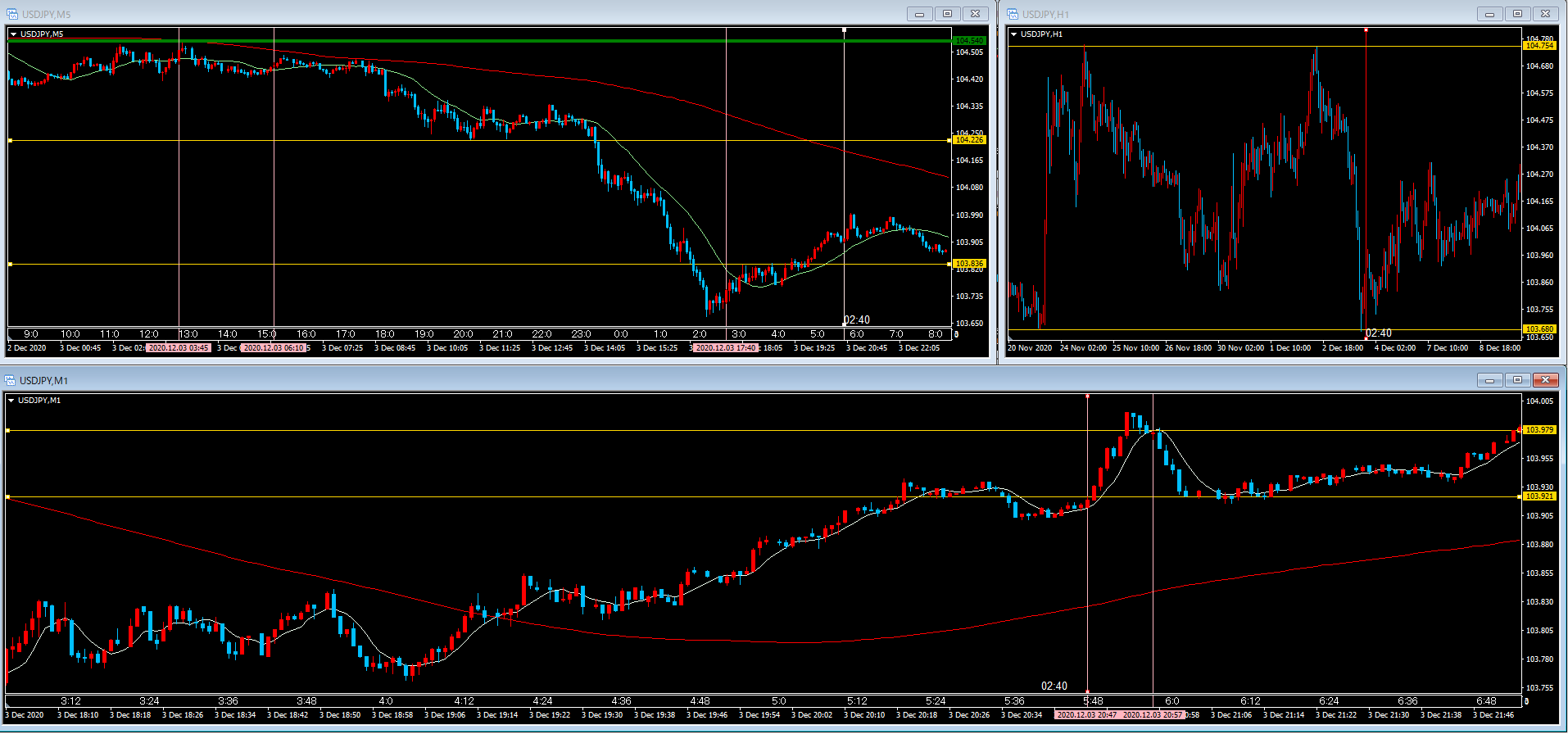Image resolution: width=1568 pixels, height=734 pixels.
Task: Close the USDJPY,M1 chart window
Action: point(1545,380)
